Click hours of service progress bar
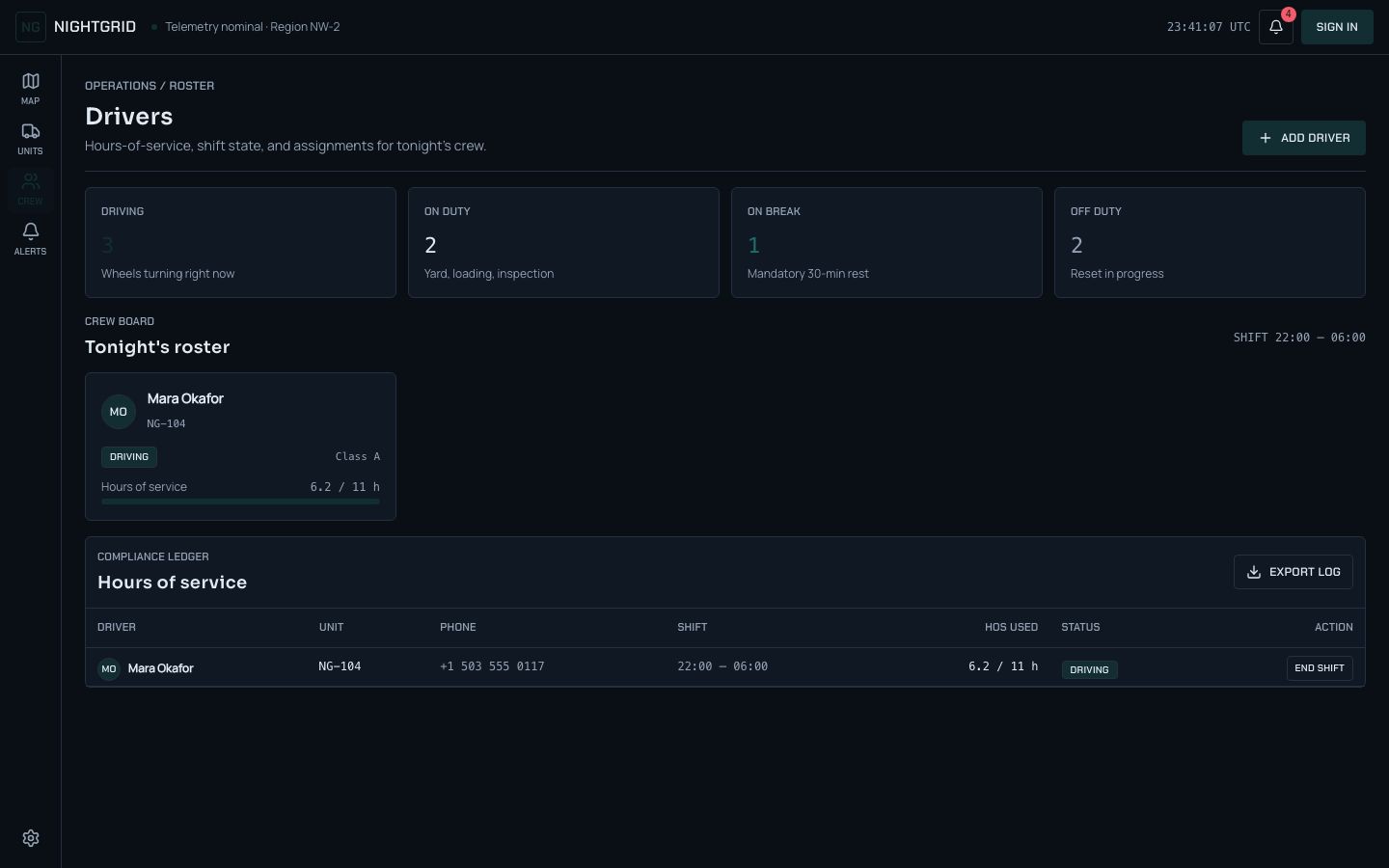 pyautogui.click(x=240, y=502)
